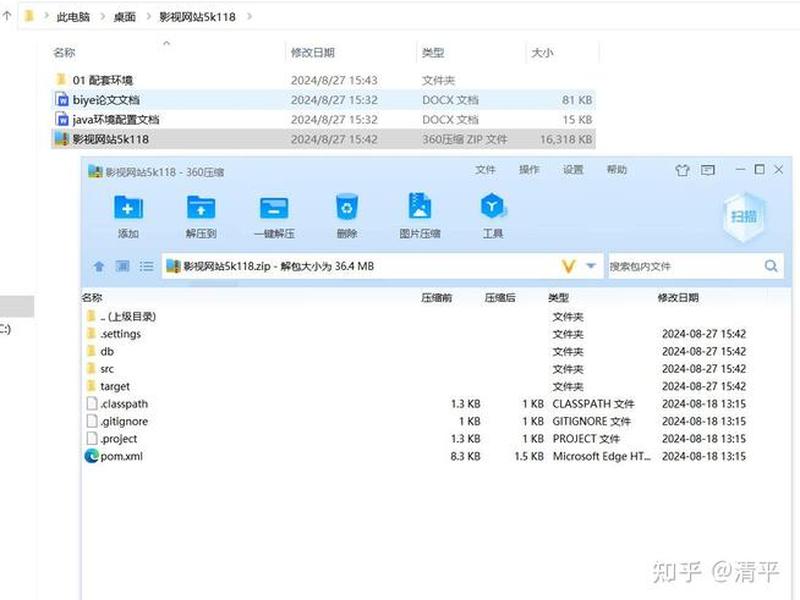
Task: Click the Explorer up arrow navigation button
Action: coord(7,16)
